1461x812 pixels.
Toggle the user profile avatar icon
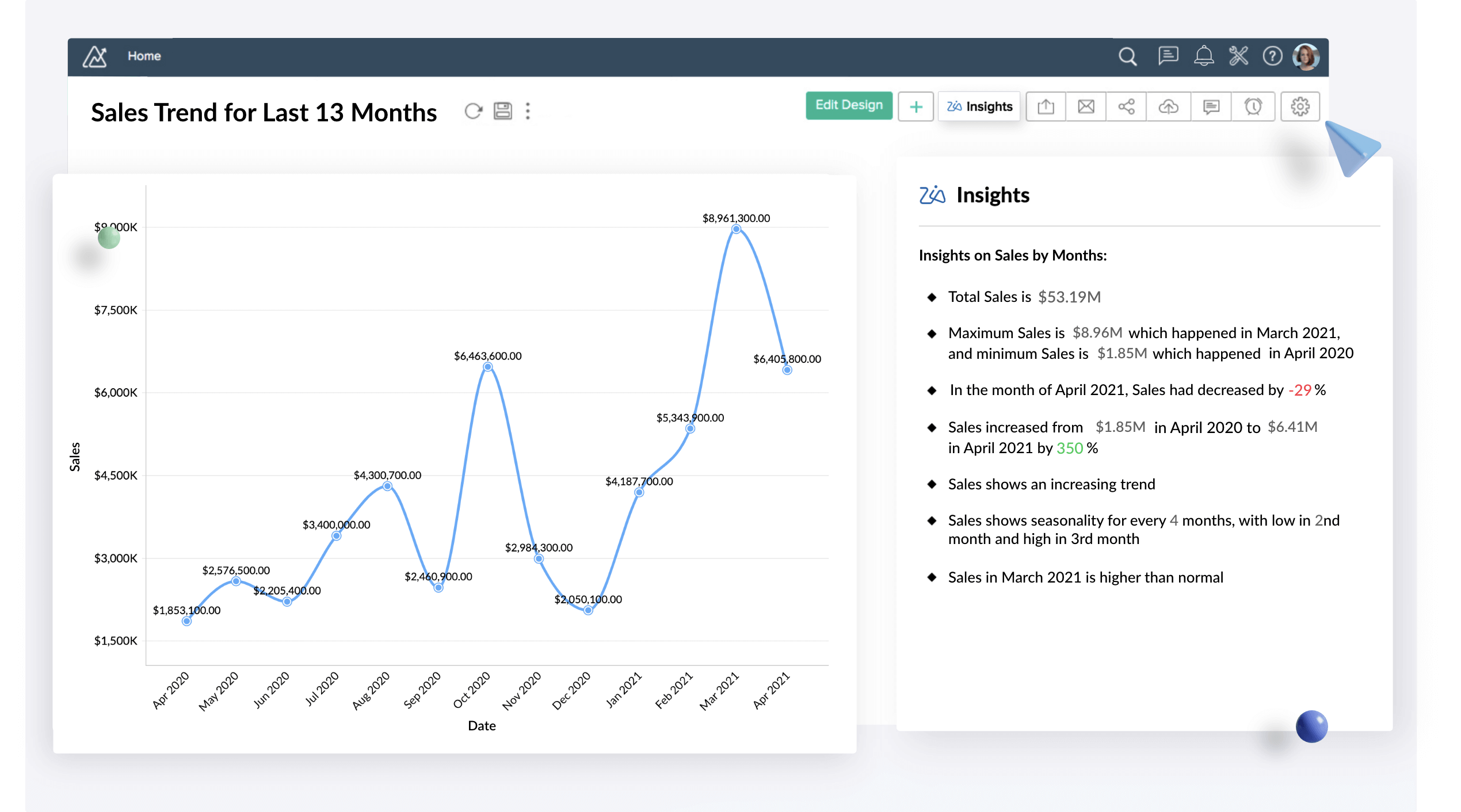coord(1307,56)
